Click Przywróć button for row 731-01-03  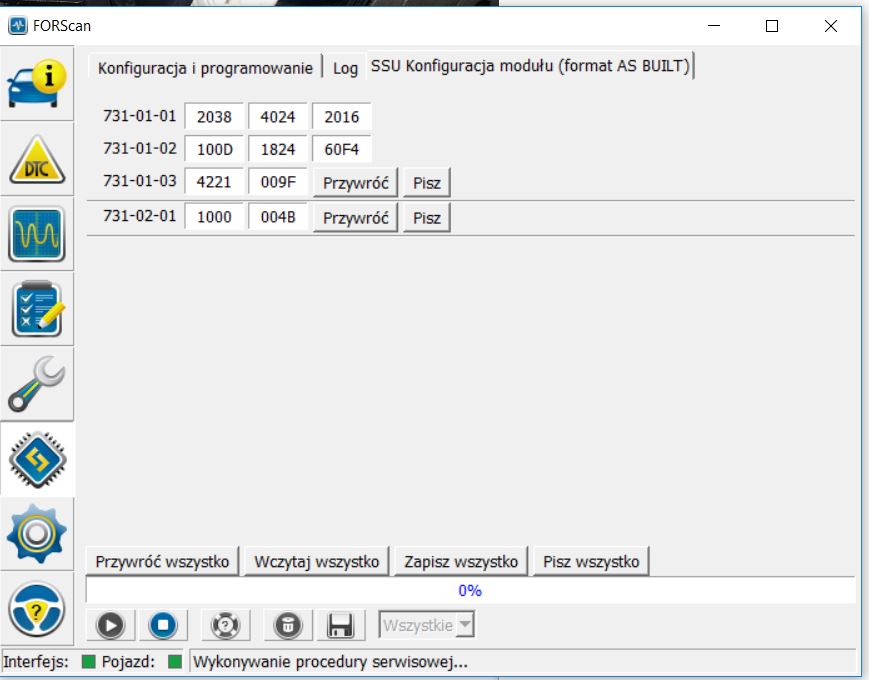click(x=355, y=184)
